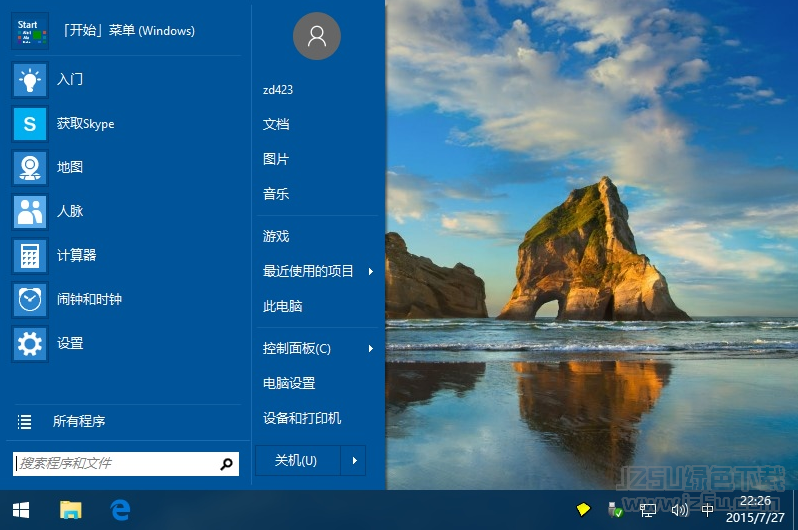Open 文档 from the Start menu
The width and height of the screenshot is (798, 530).
tap(276, 124)
